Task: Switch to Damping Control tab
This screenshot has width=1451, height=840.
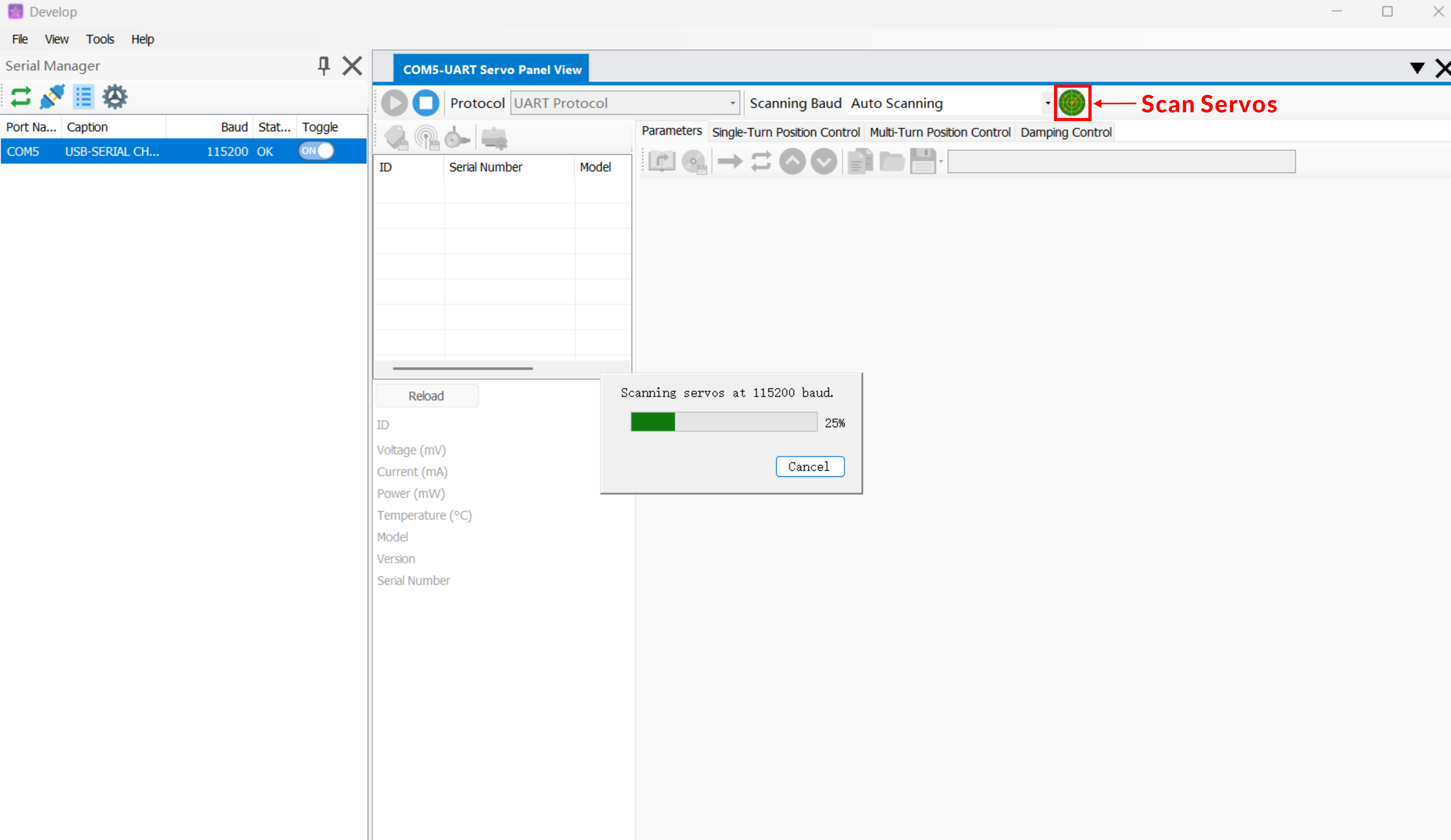Action: coord(1065,132)
